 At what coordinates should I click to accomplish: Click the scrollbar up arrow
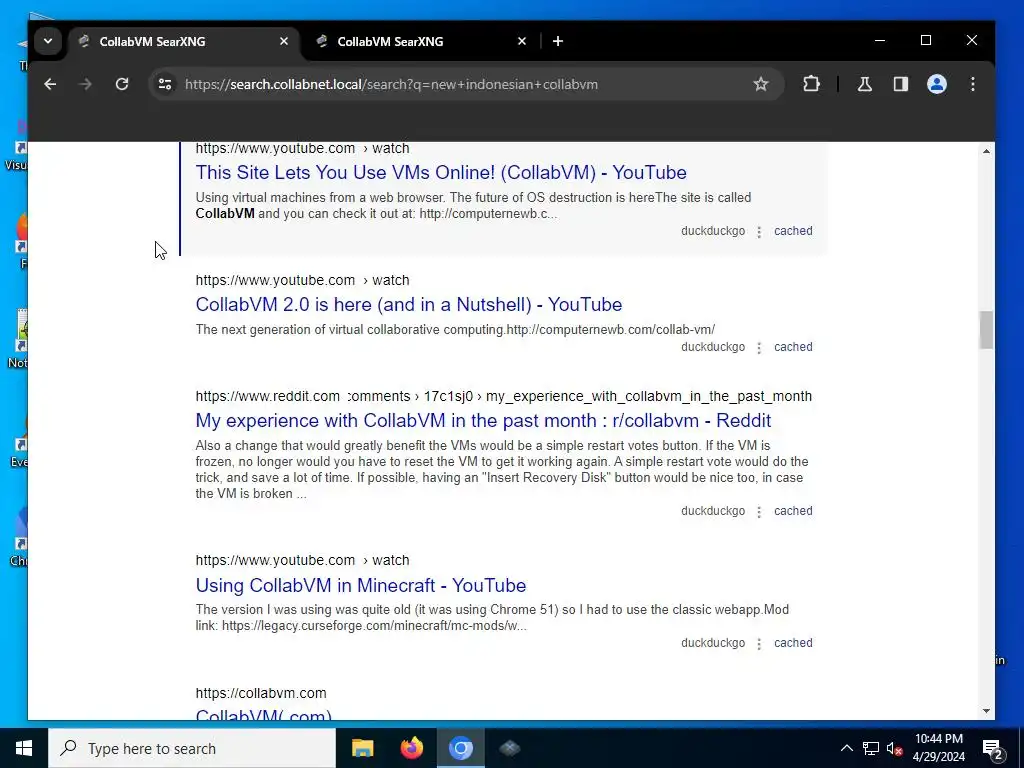(986, 151)
